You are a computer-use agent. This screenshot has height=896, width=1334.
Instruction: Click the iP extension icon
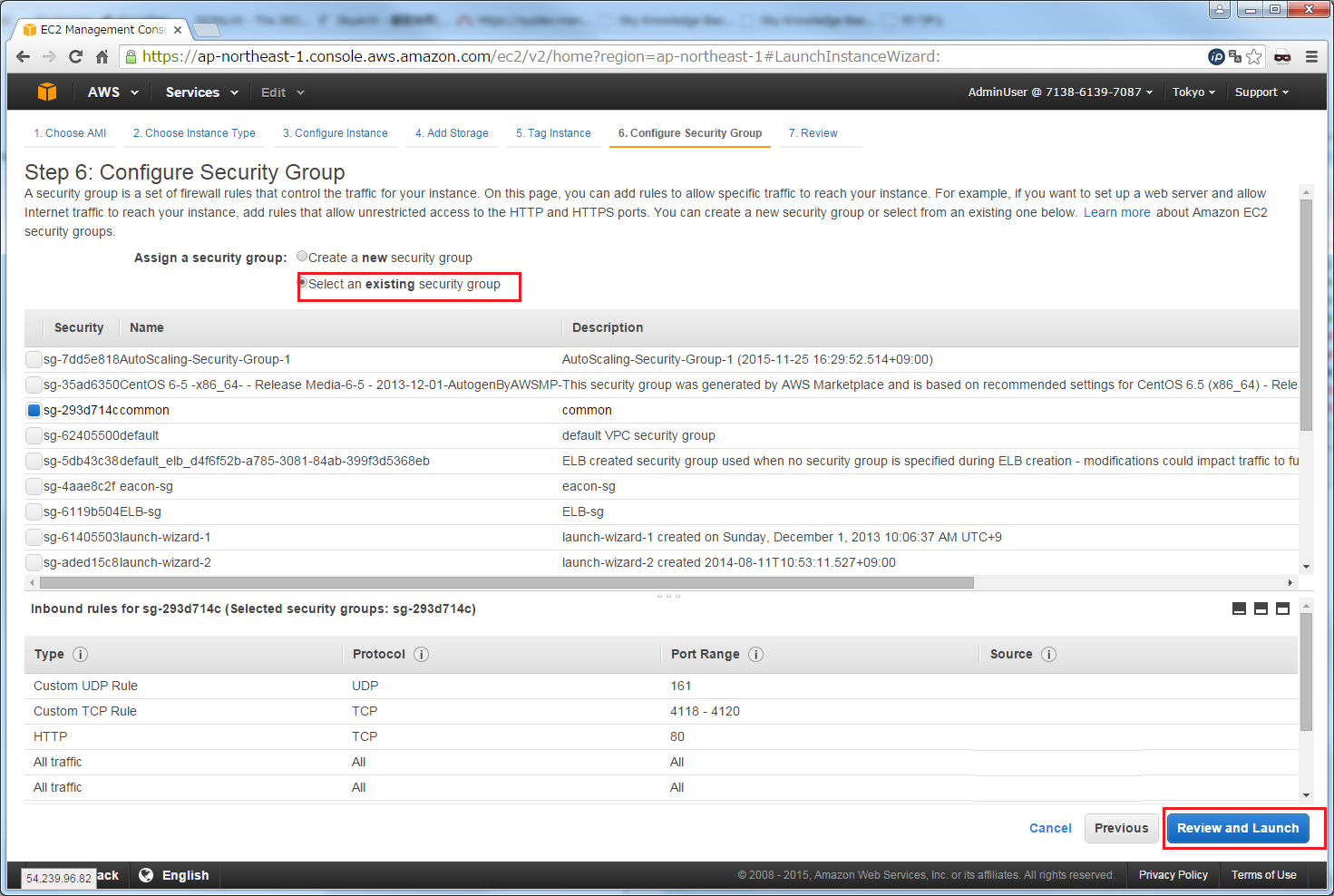1216,56
